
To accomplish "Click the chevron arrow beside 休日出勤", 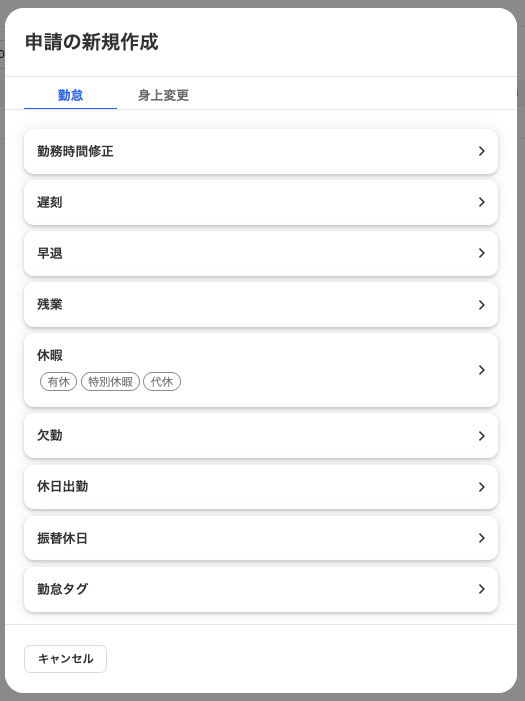I will [482, 487].
